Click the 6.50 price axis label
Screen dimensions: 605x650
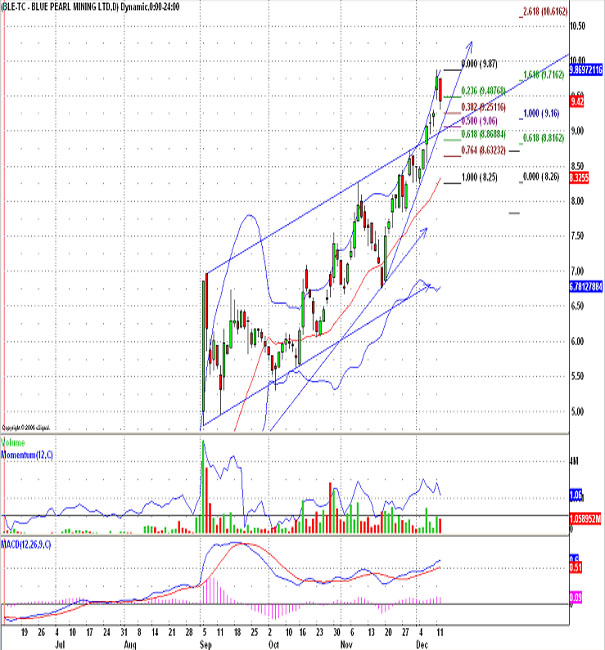point(577,306)
